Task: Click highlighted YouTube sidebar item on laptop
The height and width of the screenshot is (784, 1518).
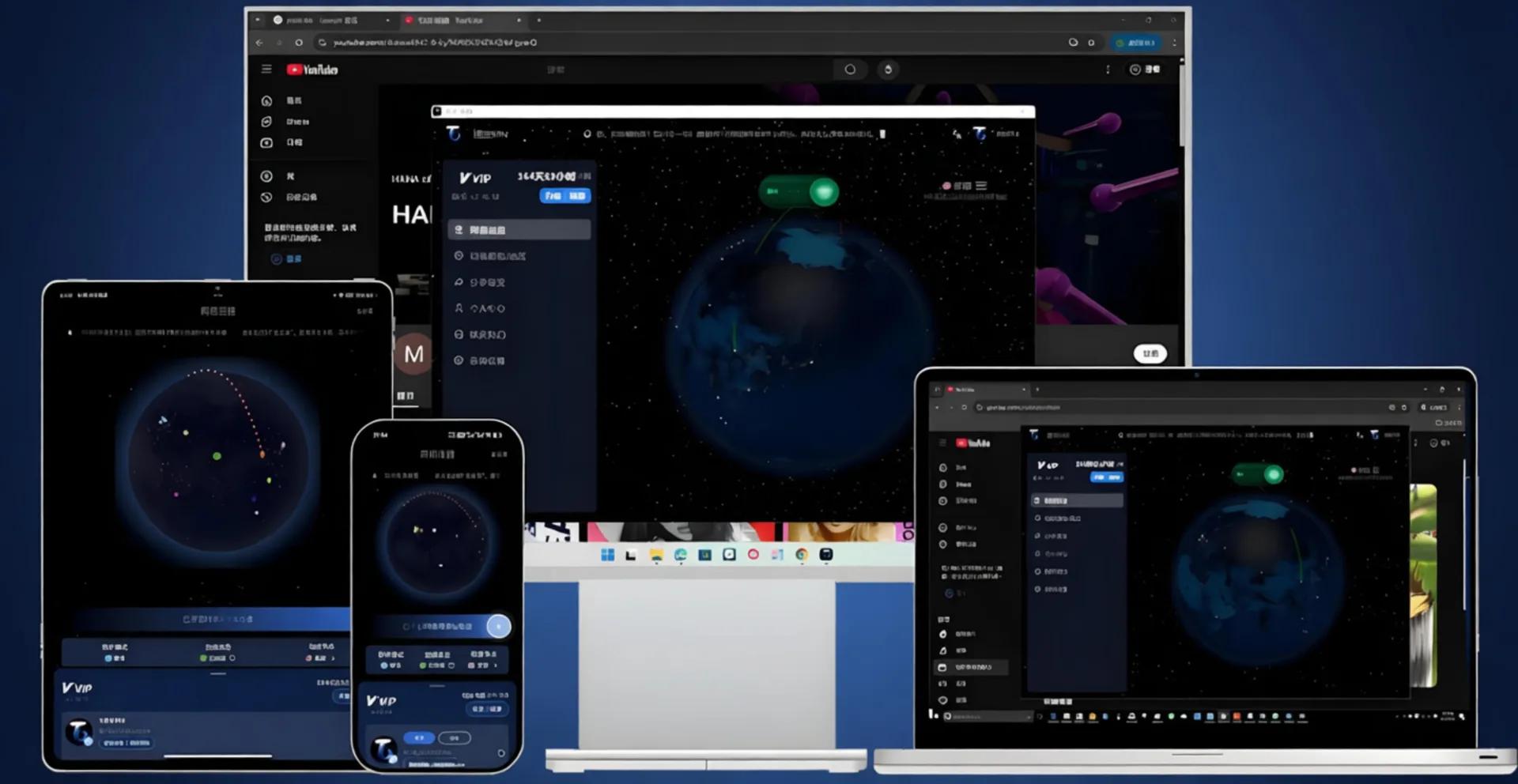Action: [x=972, y=667]
